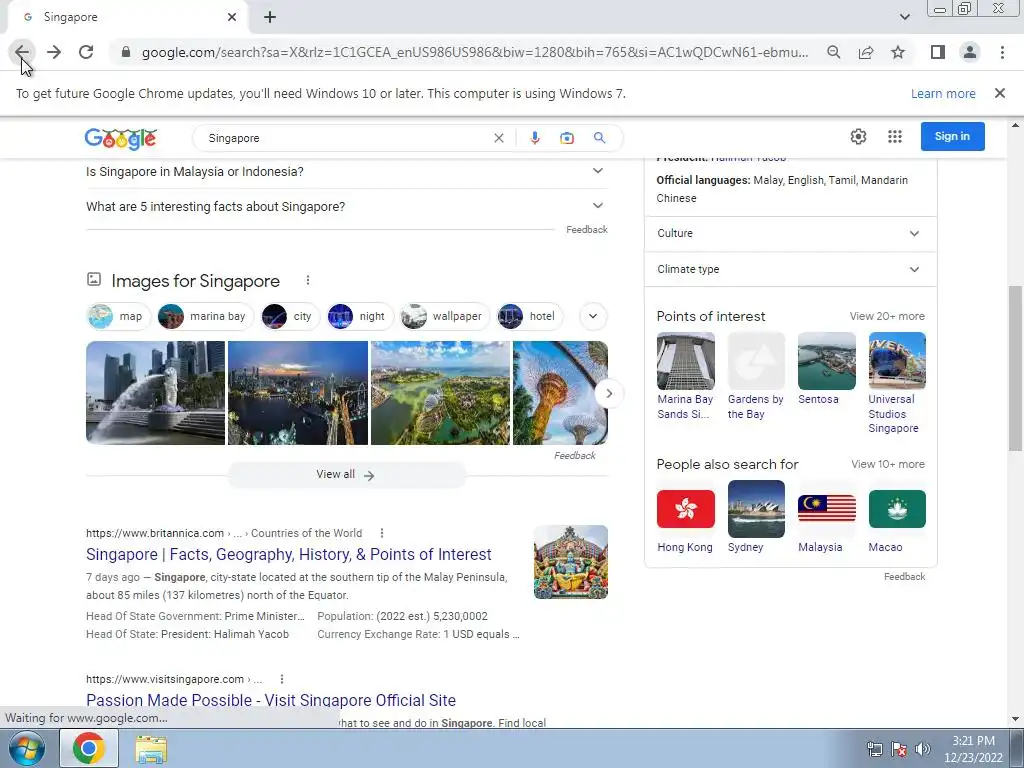The image size is (1024, 768).
Task: Click the address bar URL
Action: click(474, 52)
